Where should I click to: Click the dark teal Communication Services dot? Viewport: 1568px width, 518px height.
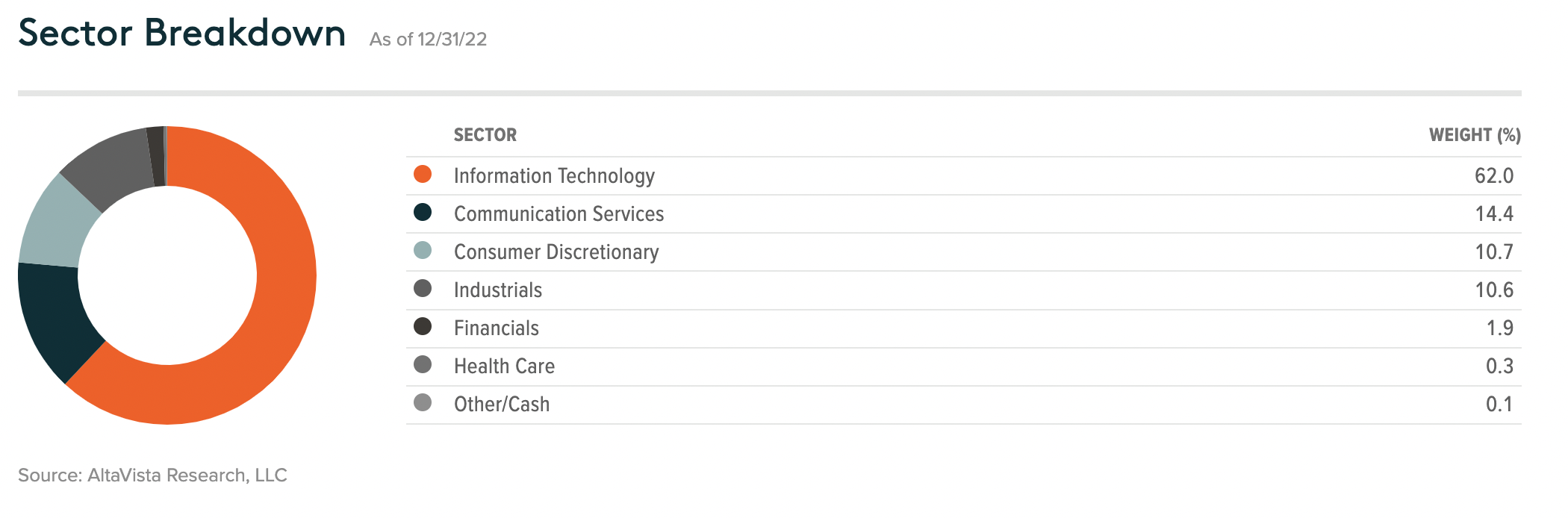click(423, 212)
